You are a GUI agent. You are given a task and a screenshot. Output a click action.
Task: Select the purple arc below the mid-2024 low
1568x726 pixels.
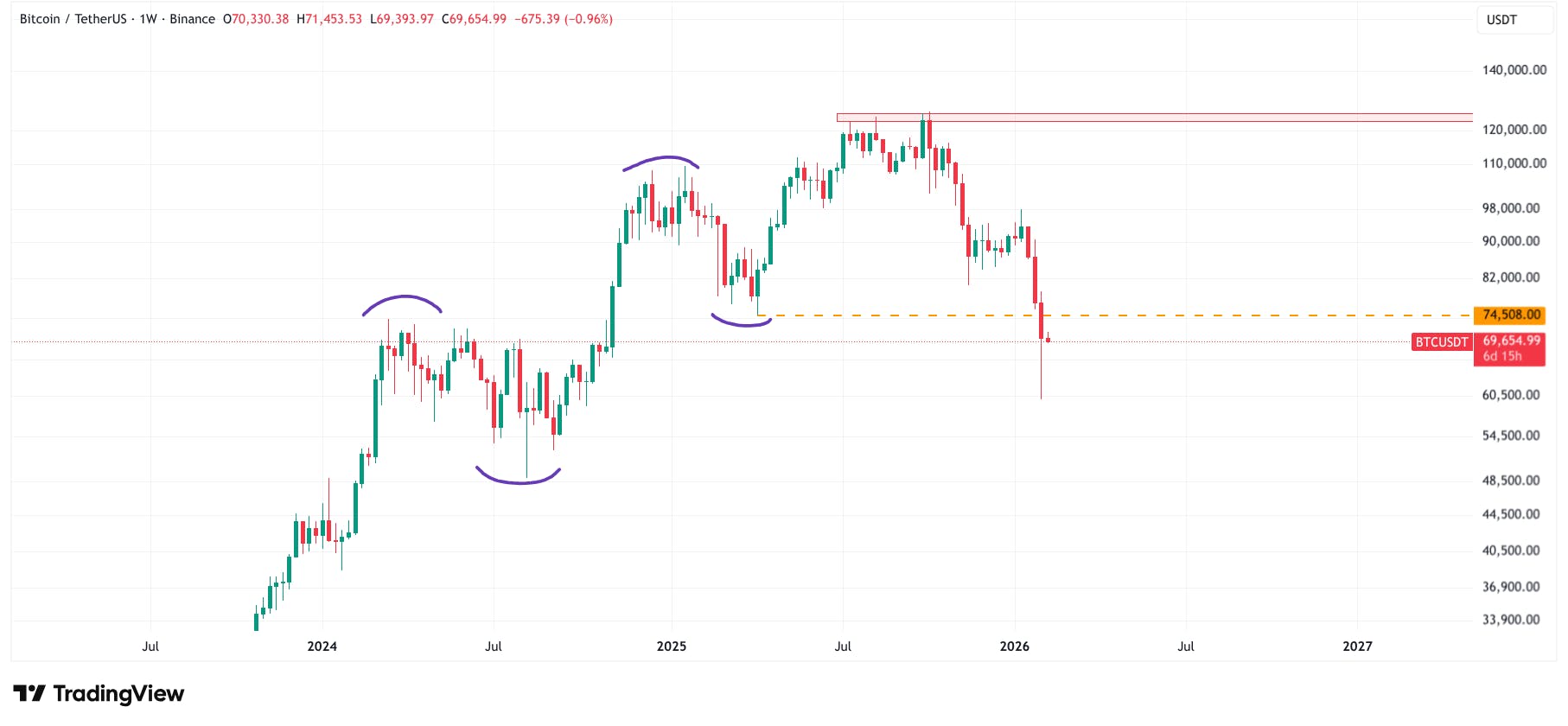pos(519,481)
